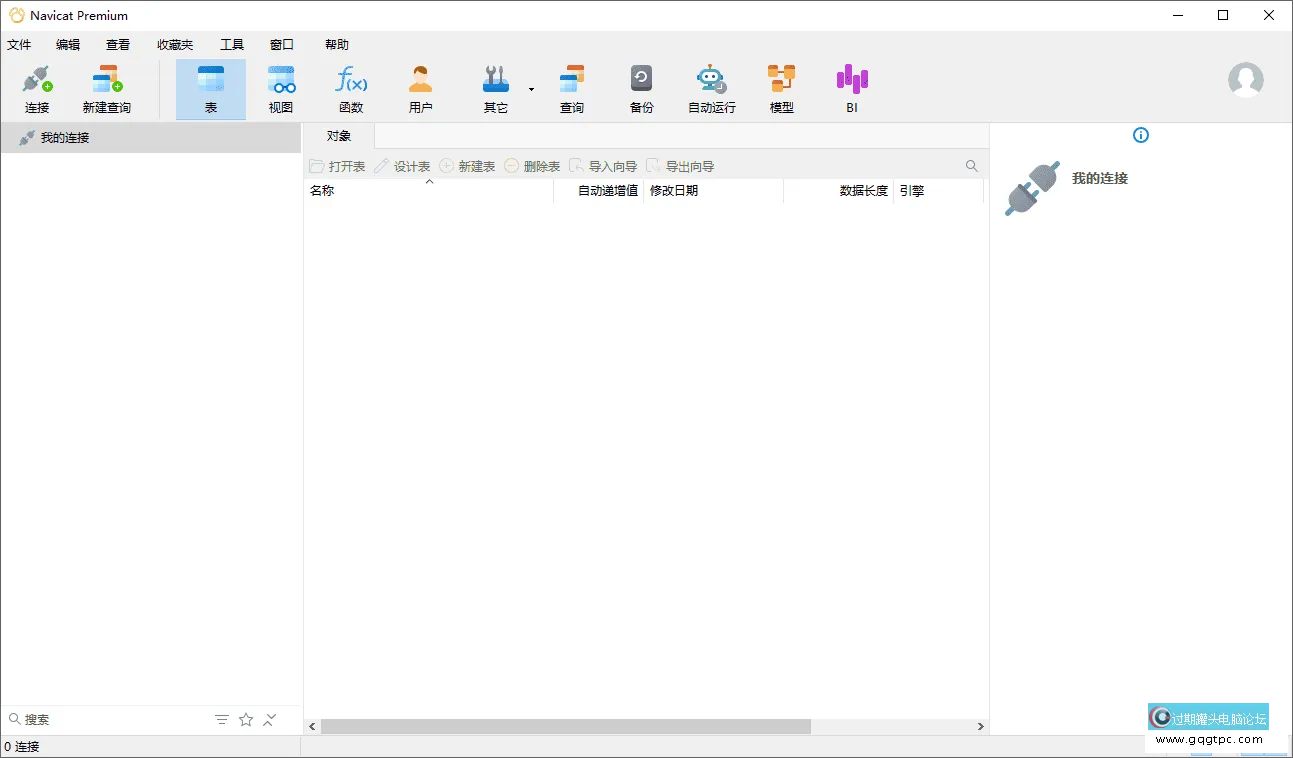
Task: Open the 连接 (Connection) creation tool
Action: pos(36,88)
